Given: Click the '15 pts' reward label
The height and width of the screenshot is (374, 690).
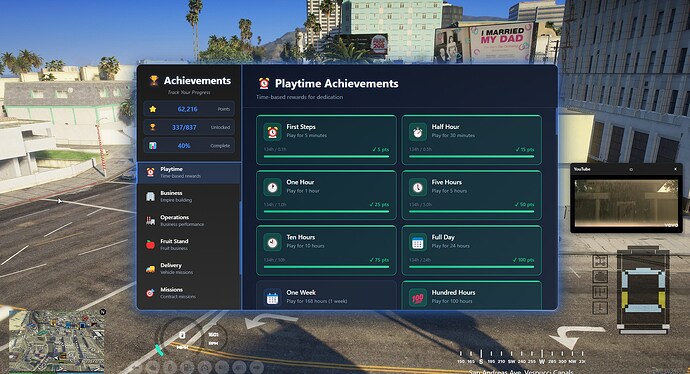Looking at the screenshot, I should [x=525, y=150].
